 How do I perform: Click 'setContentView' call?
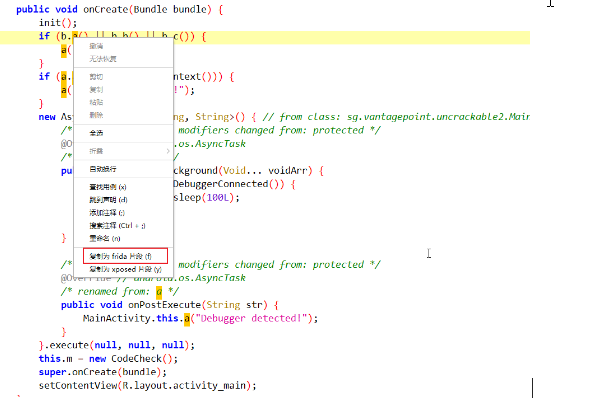pos(78,385)
